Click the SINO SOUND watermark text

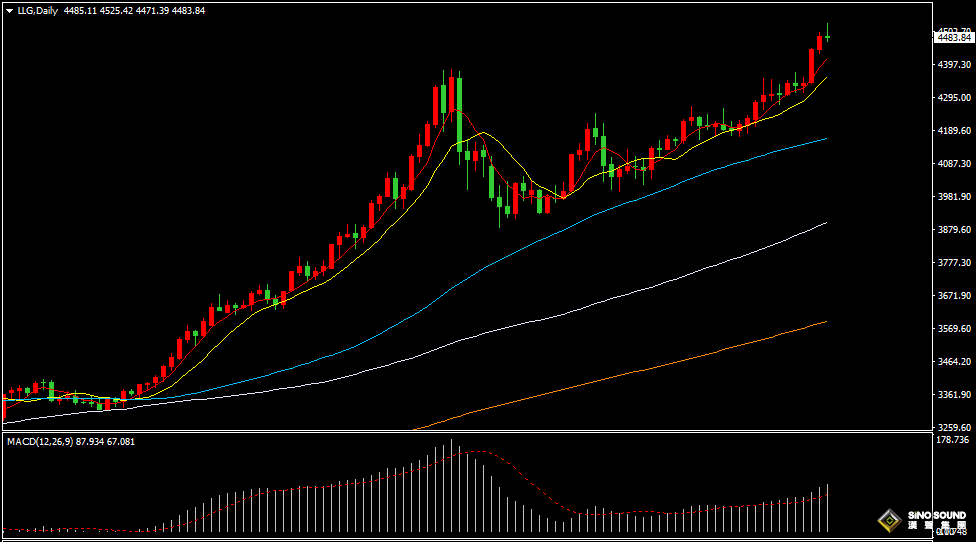tap(937, 516)
